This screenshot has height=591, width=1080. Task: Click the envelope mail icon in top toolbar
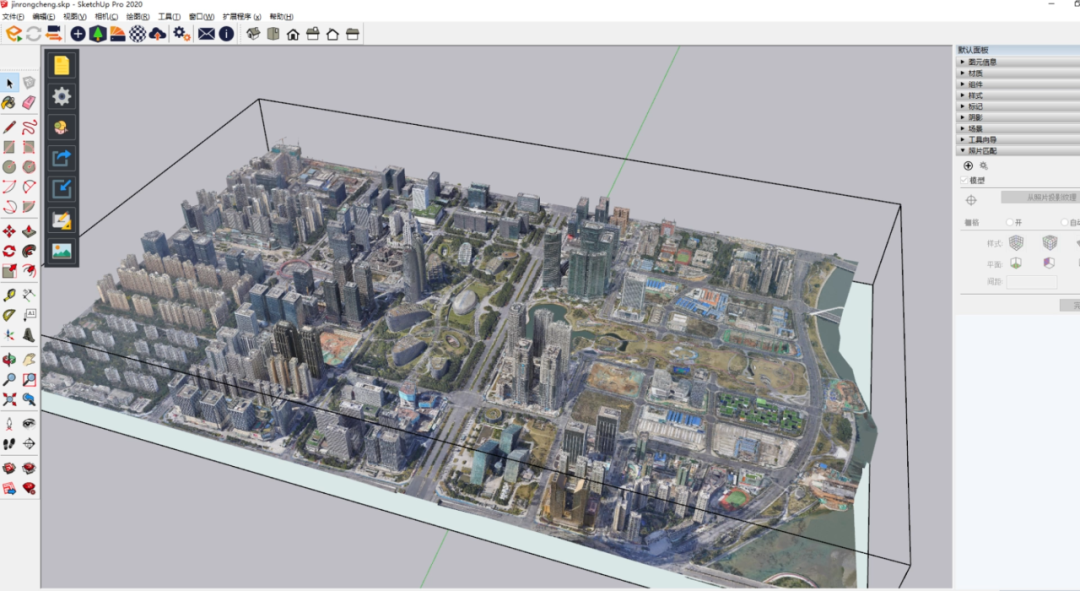click(206, 34)
